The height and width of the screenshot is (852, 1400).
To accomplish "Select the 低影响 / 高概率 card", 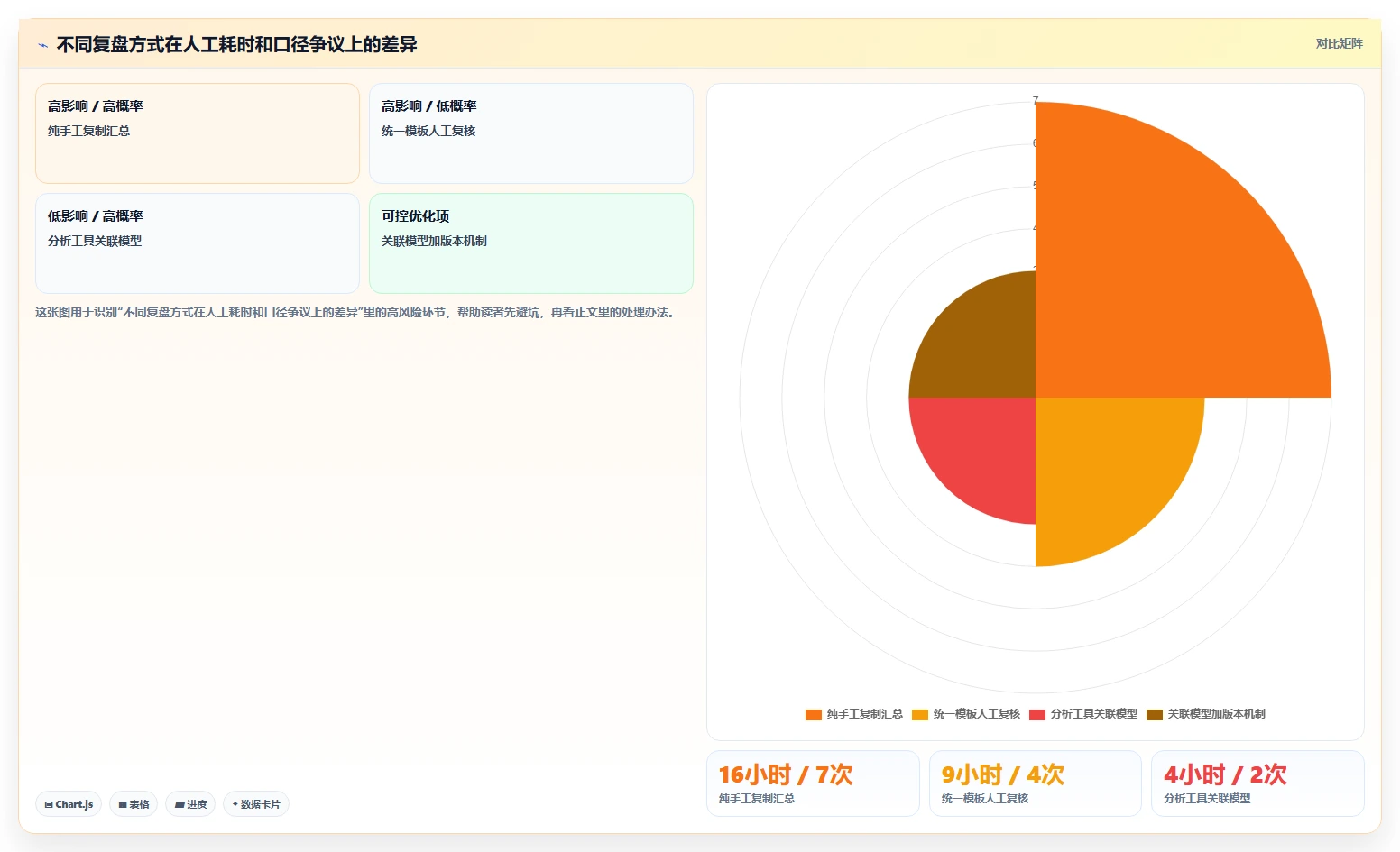I will tap(198, 243).
